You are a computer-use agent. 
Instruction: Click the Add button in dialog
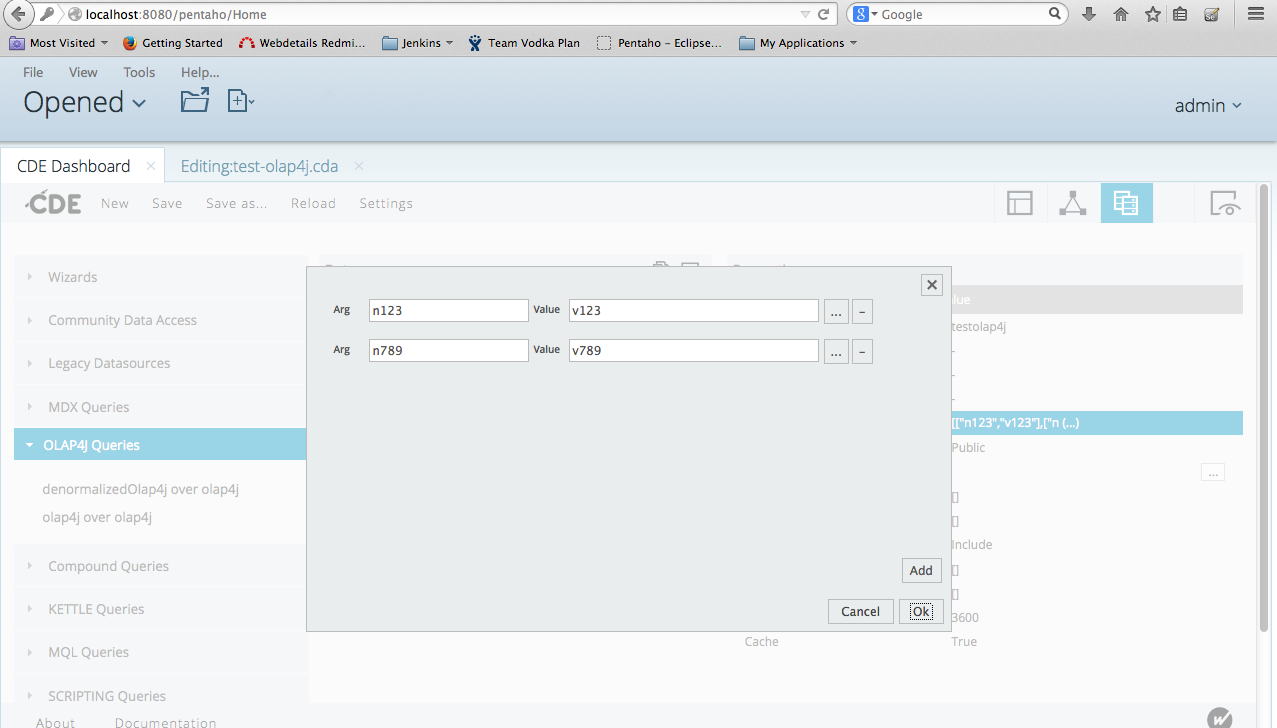[921, 570]
